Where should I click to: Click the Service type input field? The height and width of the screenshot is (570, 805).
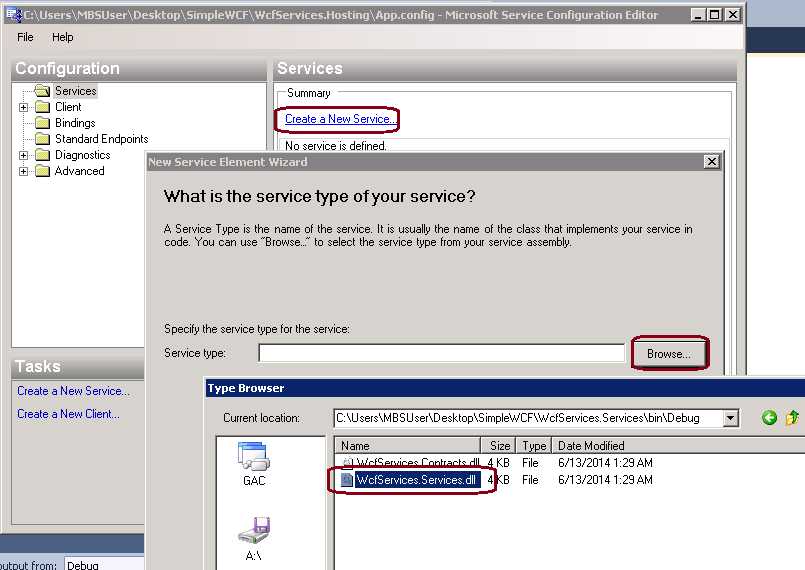[442, 353]
